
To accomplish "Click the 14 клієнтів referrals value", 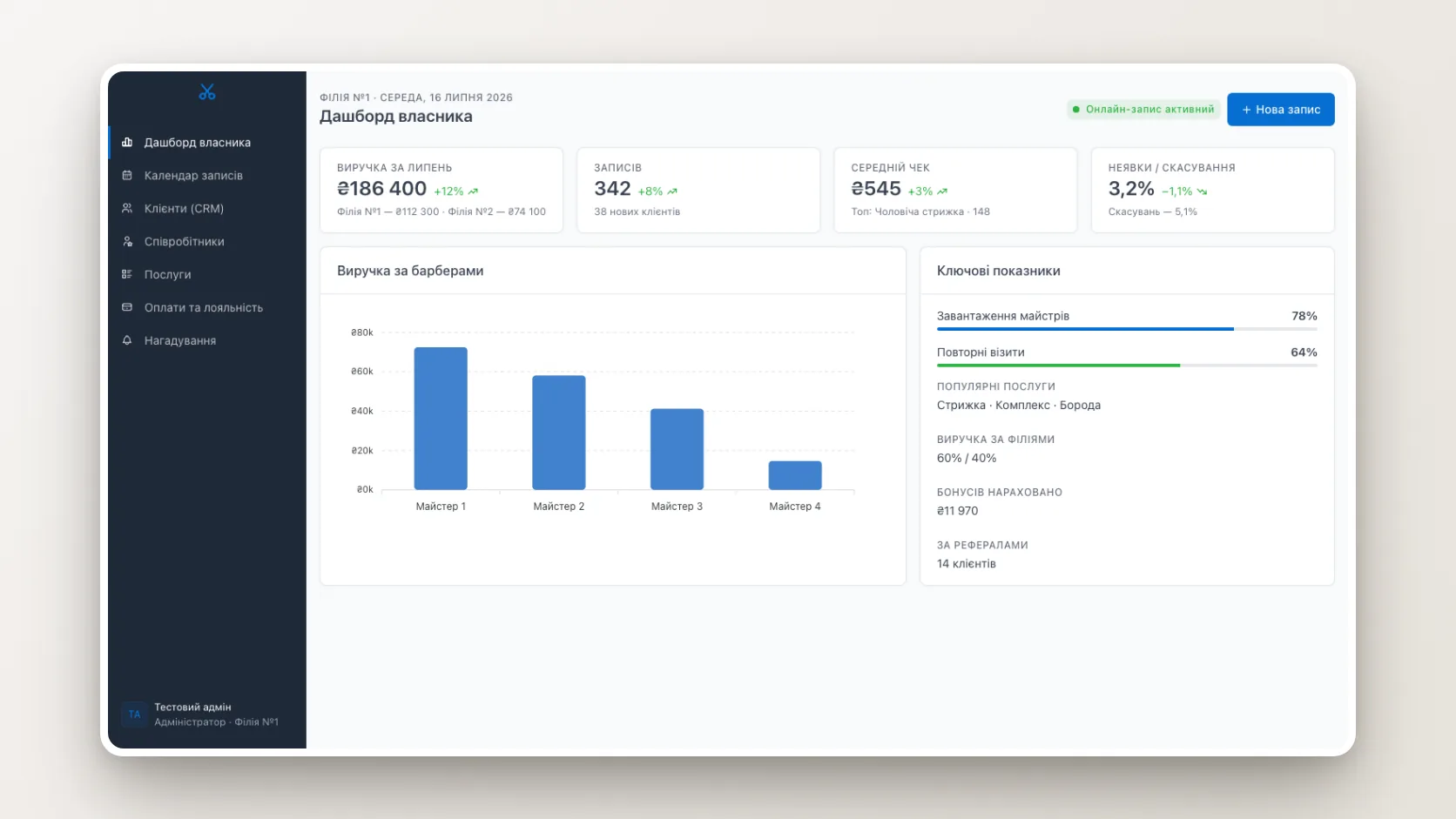I will click(967, 564).
